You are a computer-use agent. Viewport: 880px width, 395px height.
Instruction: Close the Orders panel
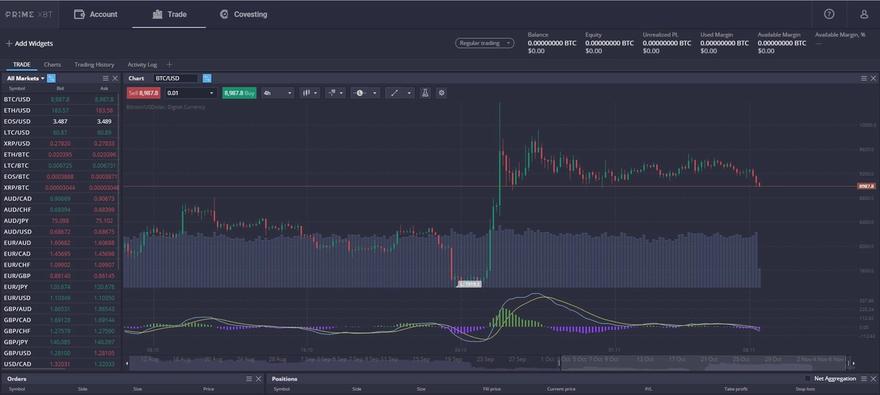[x=258, y=379]
